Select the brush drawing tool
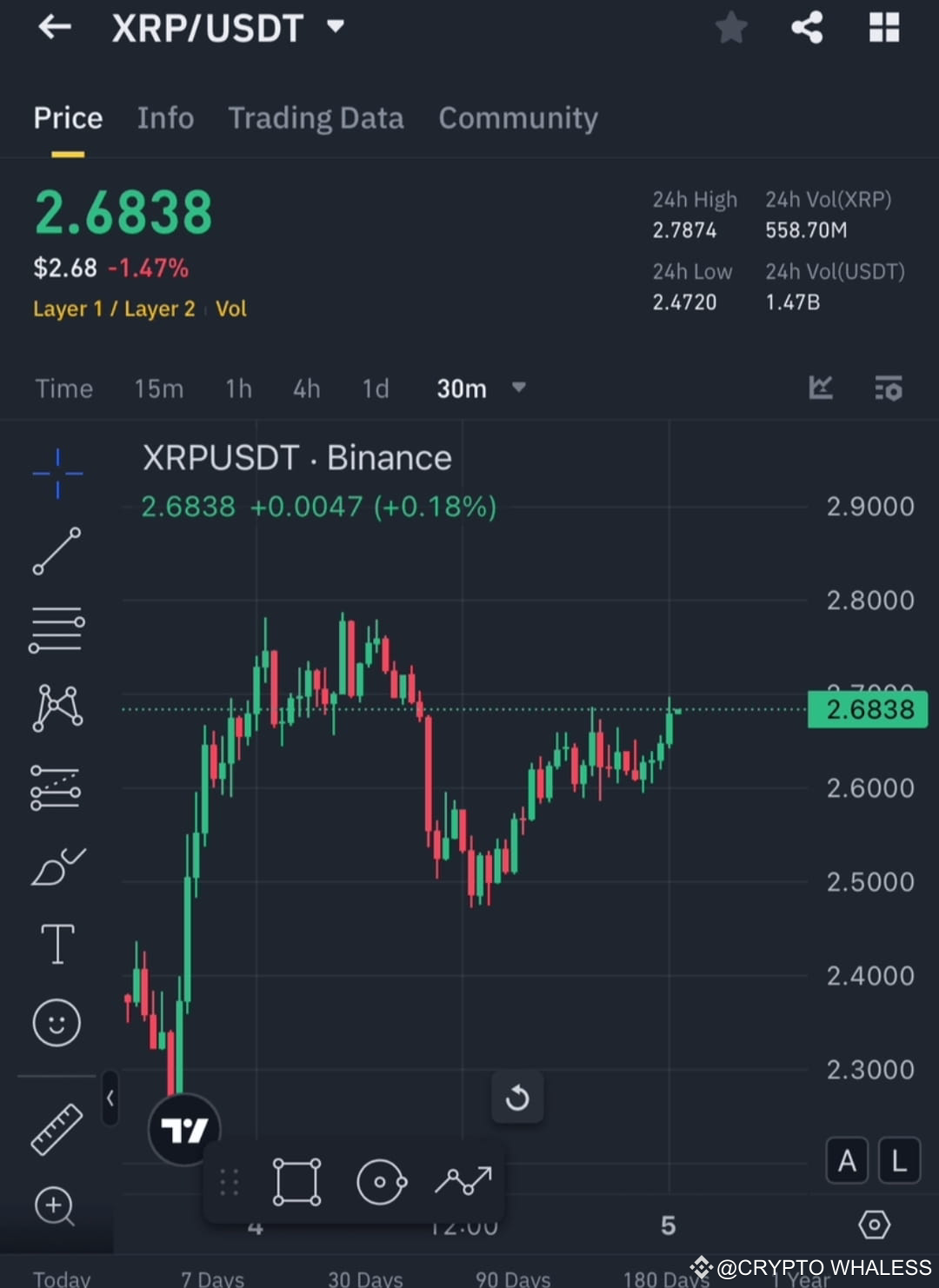The width and height of the screenshot is (939, 1288). point(57,865)
